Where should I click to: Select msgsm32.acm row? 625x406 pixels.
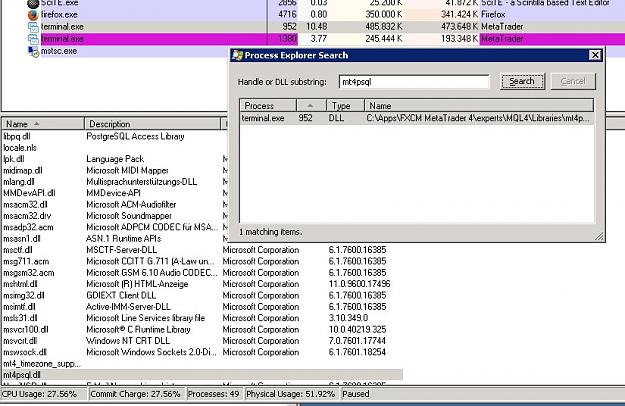(29, 273)
